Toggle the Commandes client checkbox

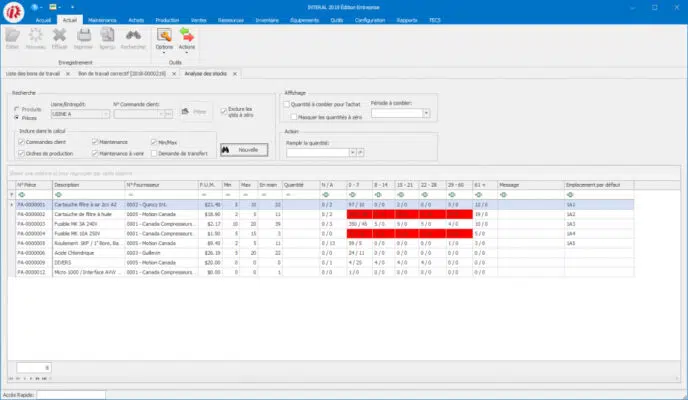[23, 142]
